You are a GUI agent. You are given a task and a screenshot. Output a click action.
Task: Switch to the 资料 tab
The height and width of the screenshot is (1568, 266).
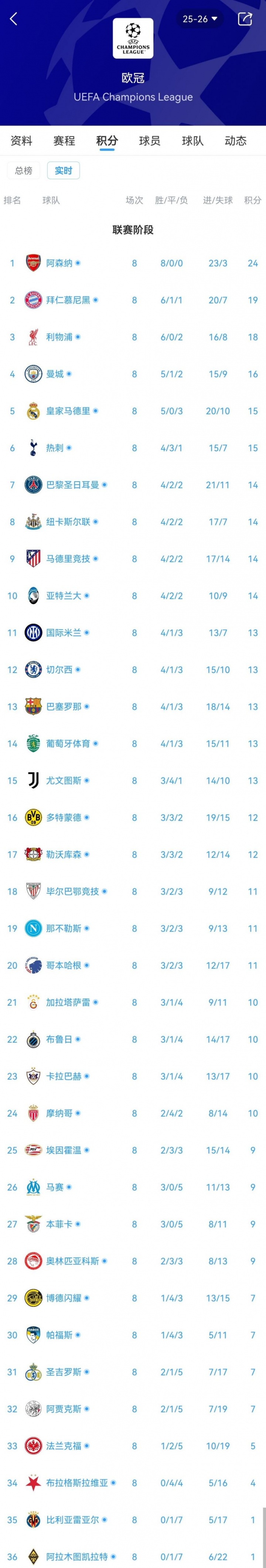(21, 141)
